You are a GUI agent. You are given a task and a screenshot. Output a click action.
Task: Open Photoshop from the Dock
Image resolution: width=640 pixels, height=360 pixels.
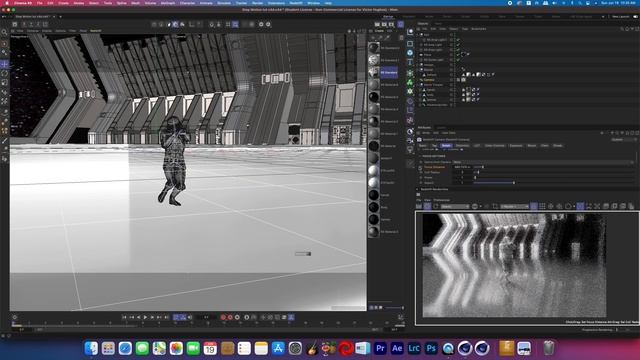[431, 348]
